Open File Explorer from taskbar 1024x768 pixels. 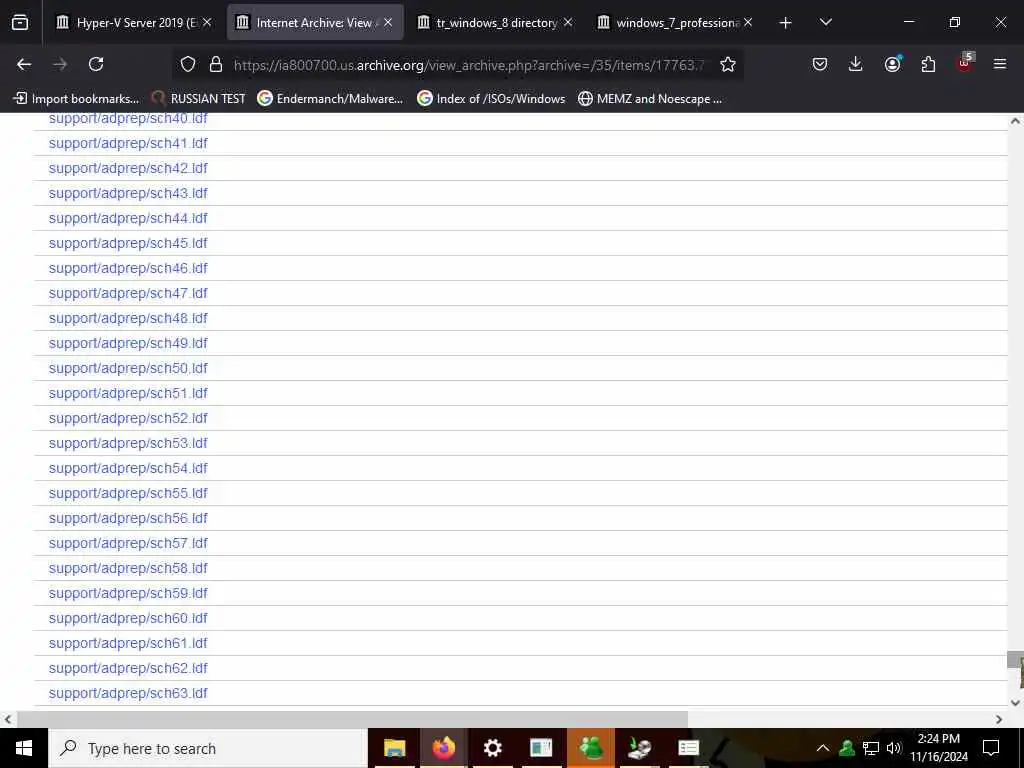[394, 748]
